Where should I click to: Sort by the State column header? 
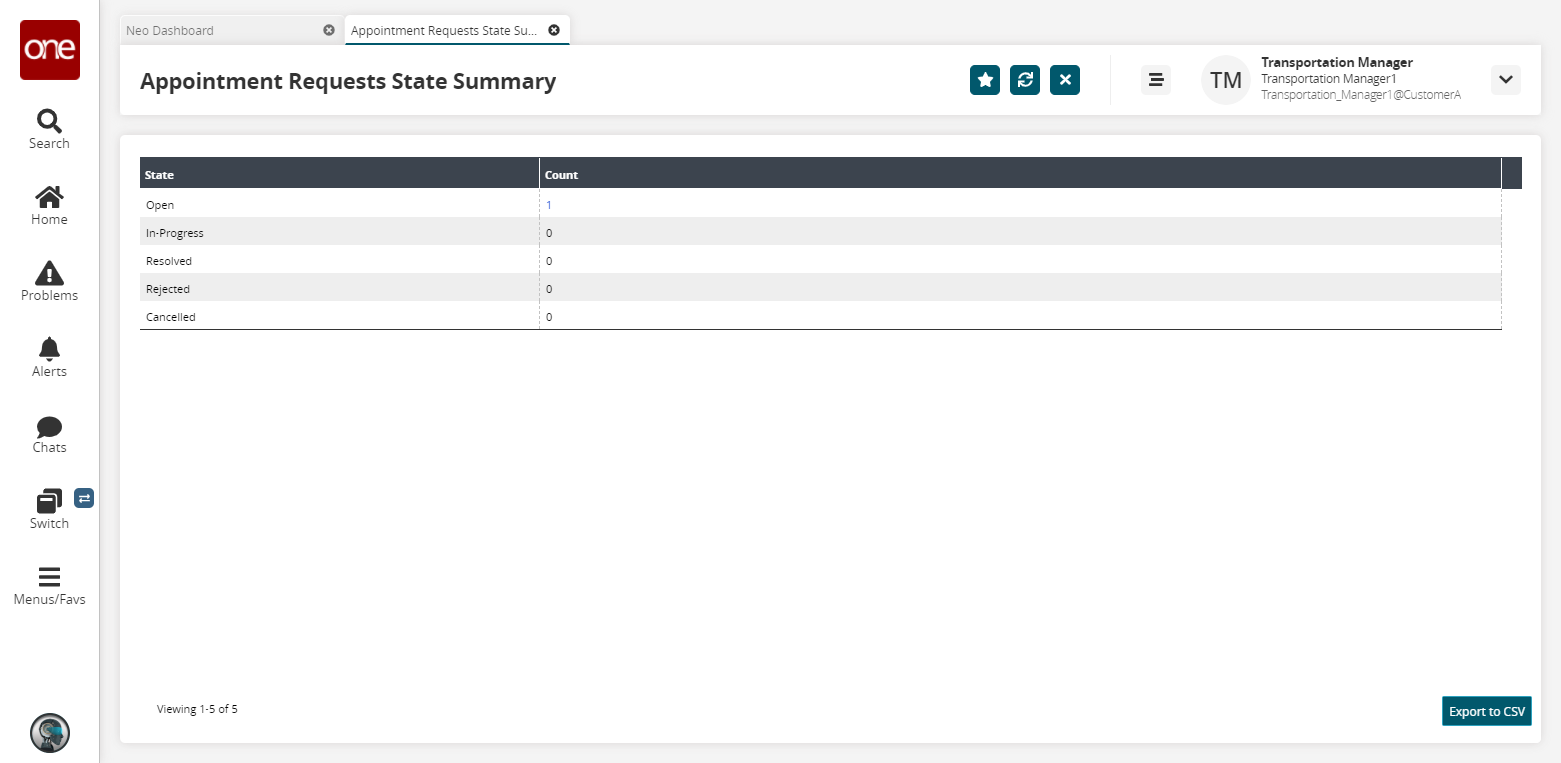coord(339,173)
